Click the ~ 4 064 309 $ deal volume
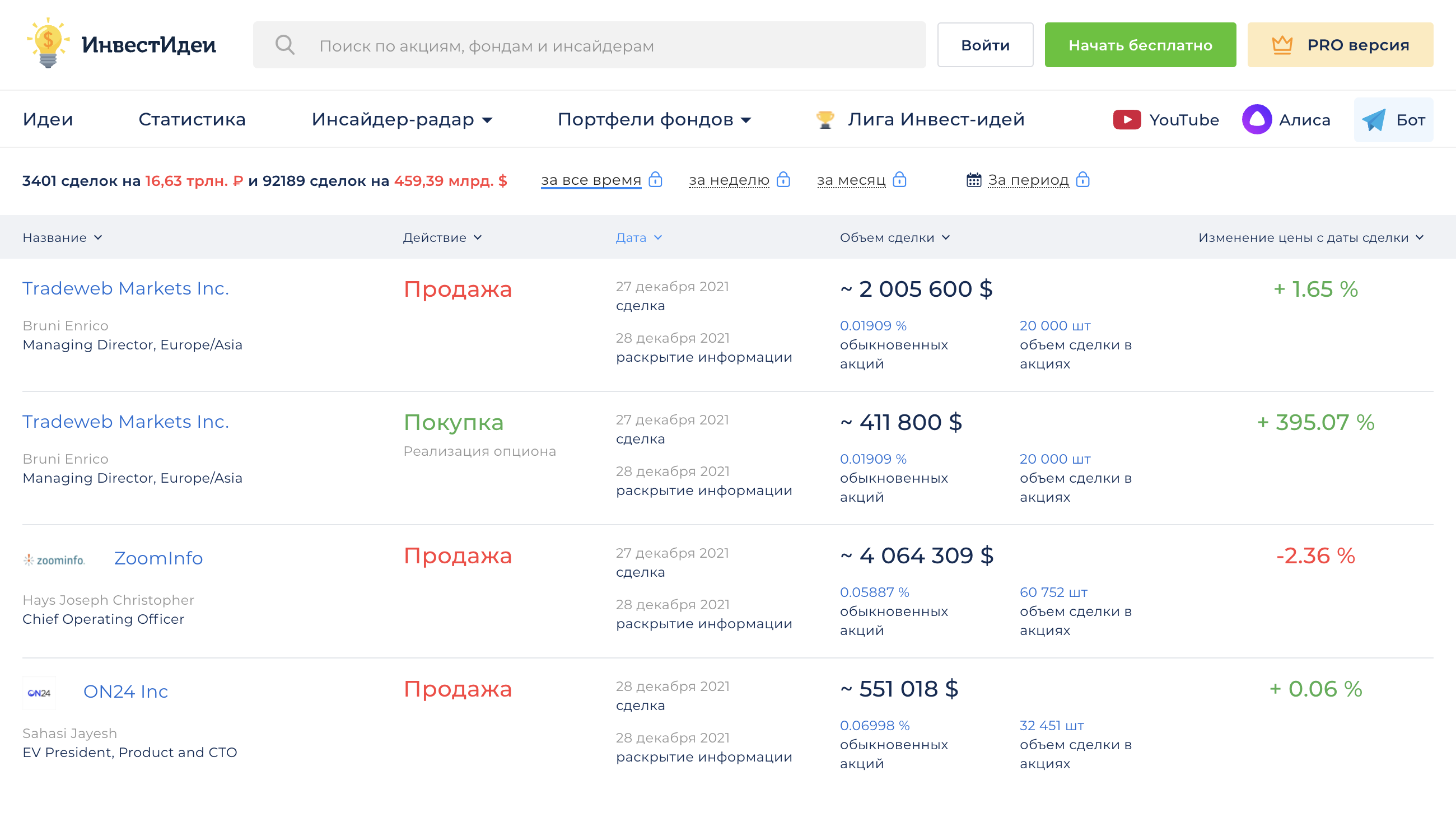 (x=917, y=555)
